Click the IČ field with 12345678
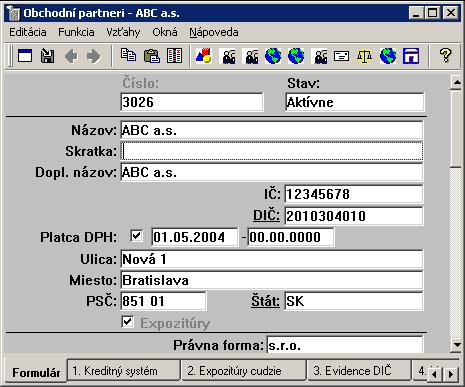Screen dimensions: 465x387 354,194
